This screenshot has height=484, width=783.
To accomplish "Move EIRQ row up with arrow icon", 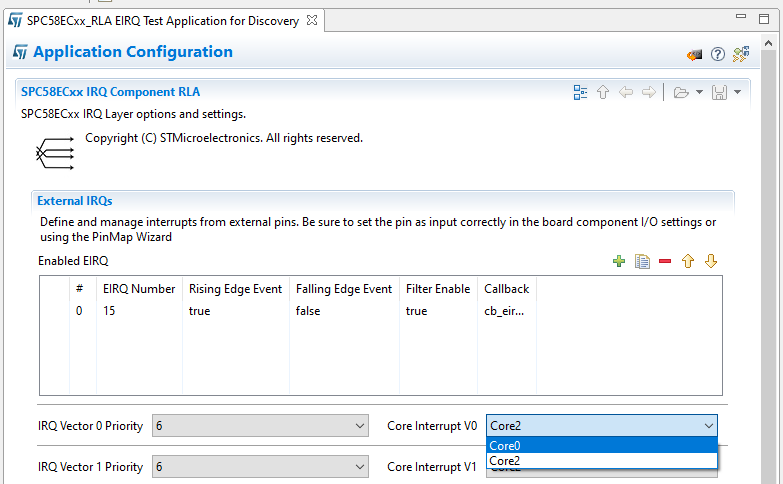I will [688, 261].
